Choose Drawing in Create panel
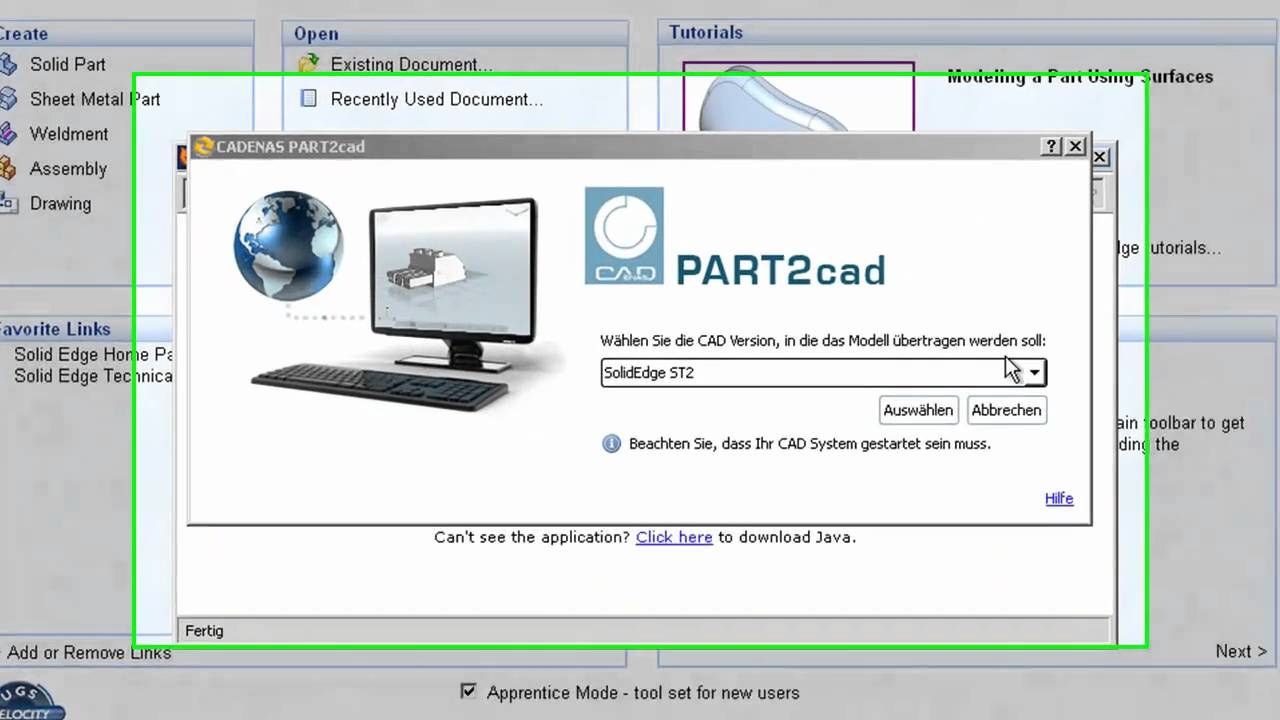 60,203
